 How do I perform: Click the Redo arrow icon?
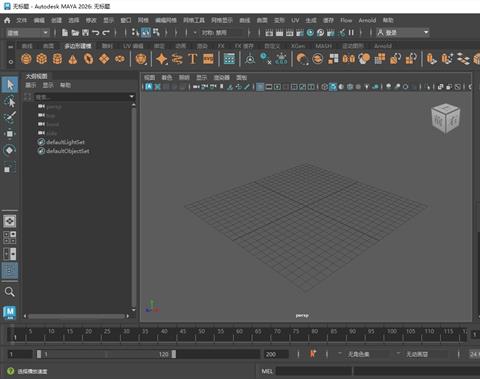click(106, 33)
